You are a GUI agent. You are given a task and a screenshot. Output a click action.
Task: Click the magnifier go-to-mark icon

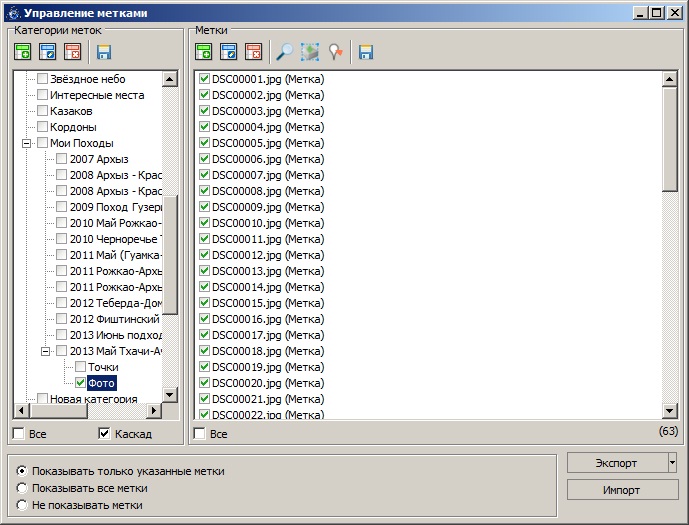(x=285, y=52)
